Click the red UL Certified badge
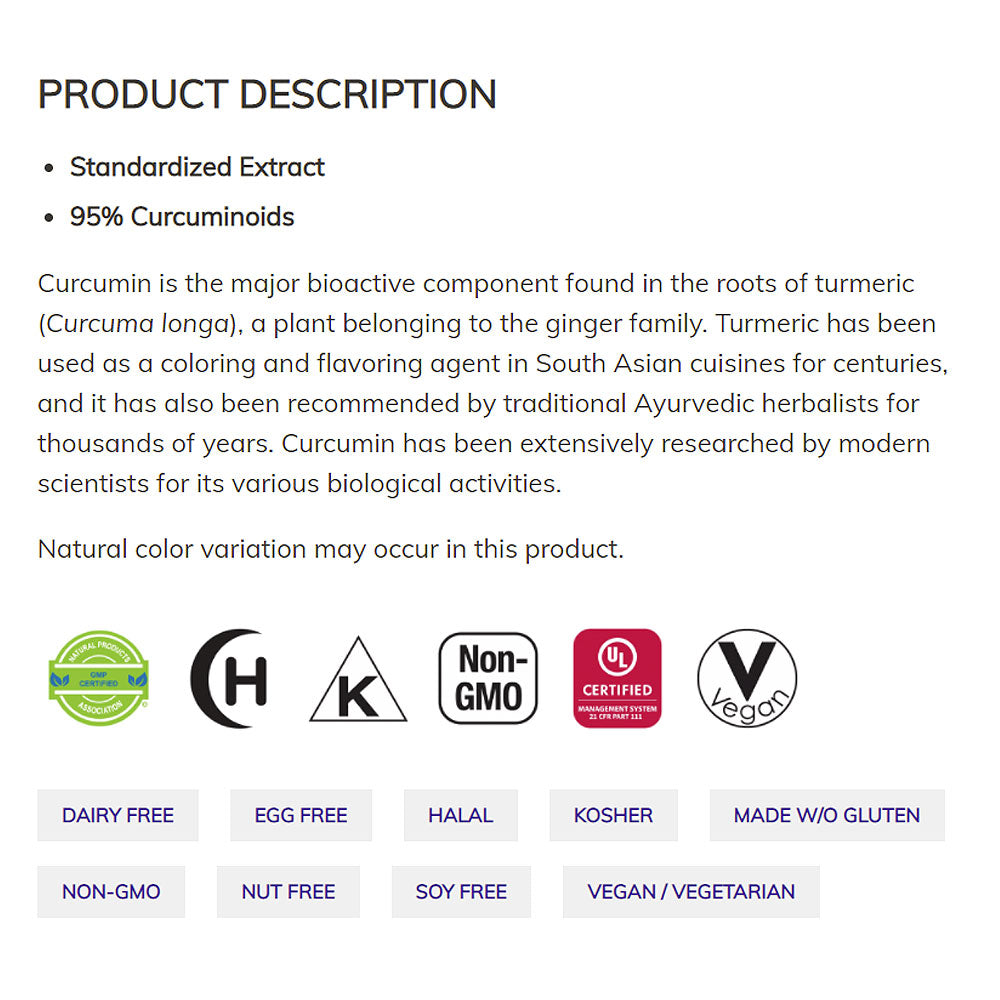 pyautogui.click(x=617, y=677)
